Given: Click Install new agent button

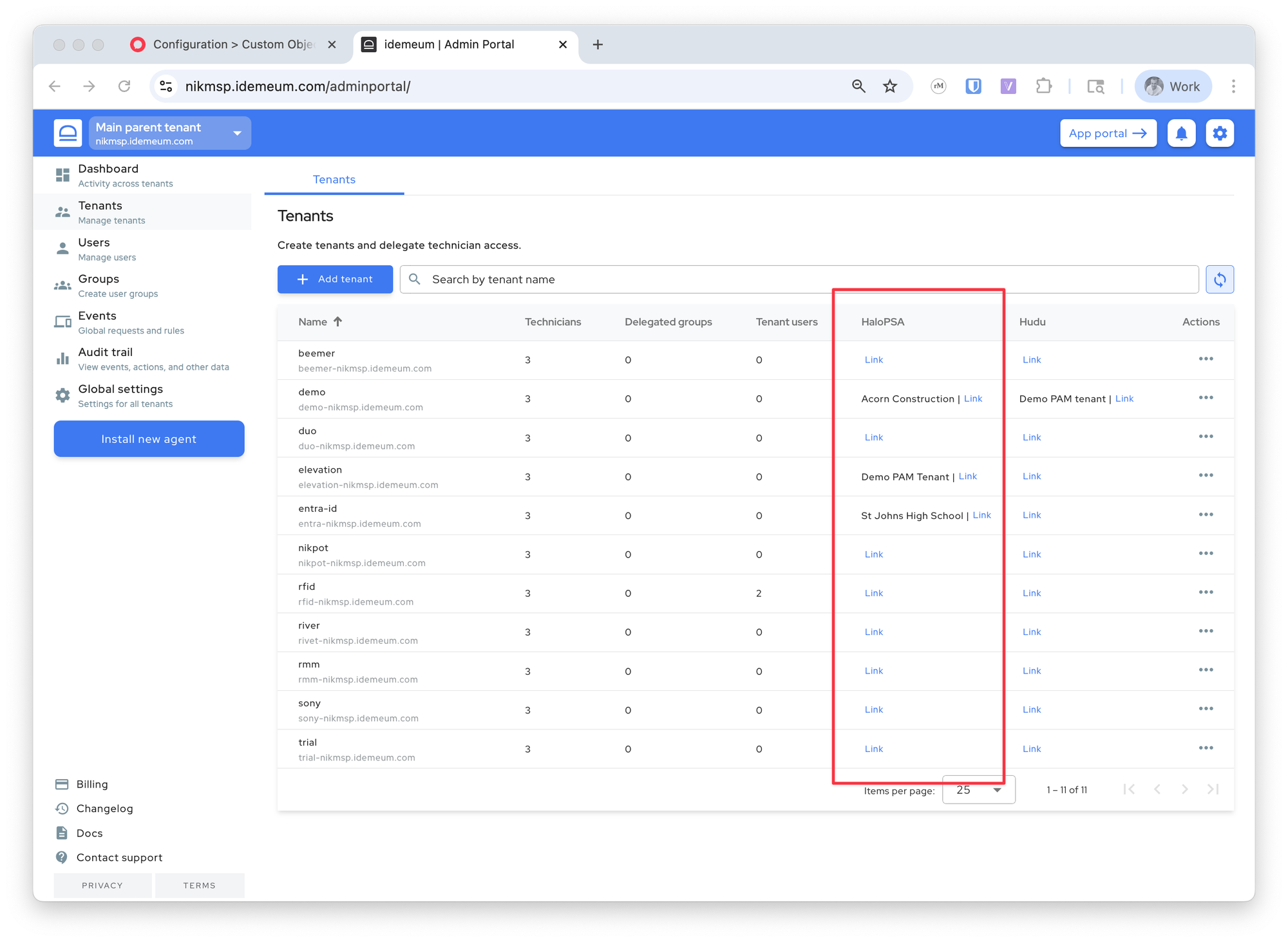Looking at the screenshot, I should (149, 439).
